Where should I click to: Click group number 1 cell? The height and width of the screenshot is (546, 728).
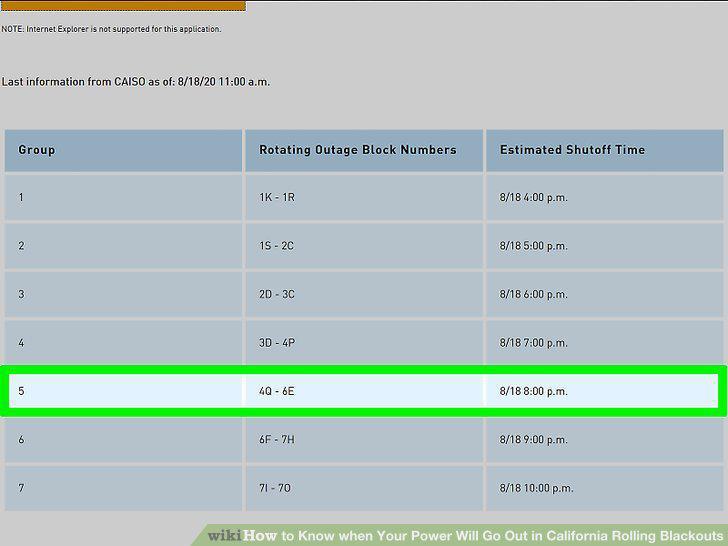coord(123,198)
